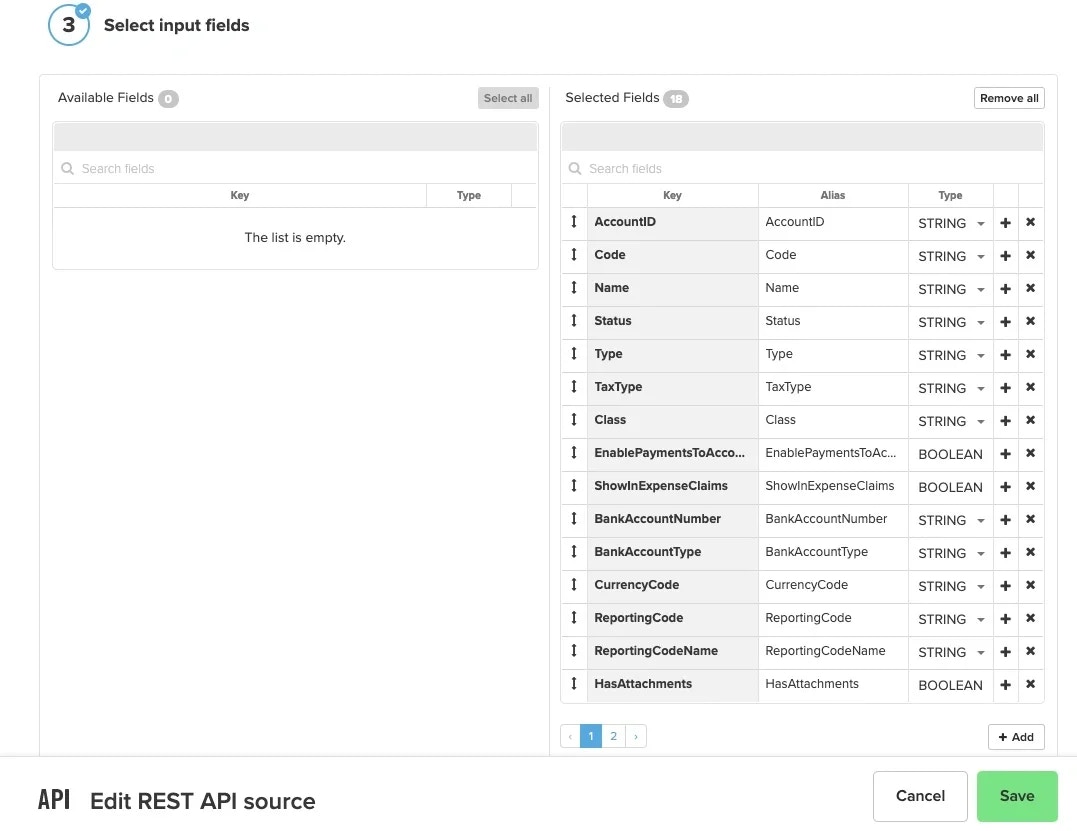The image size is (1077, 831).
Task: Click plus icon for ReportingCodeName row
Action: click(1005, 651)
